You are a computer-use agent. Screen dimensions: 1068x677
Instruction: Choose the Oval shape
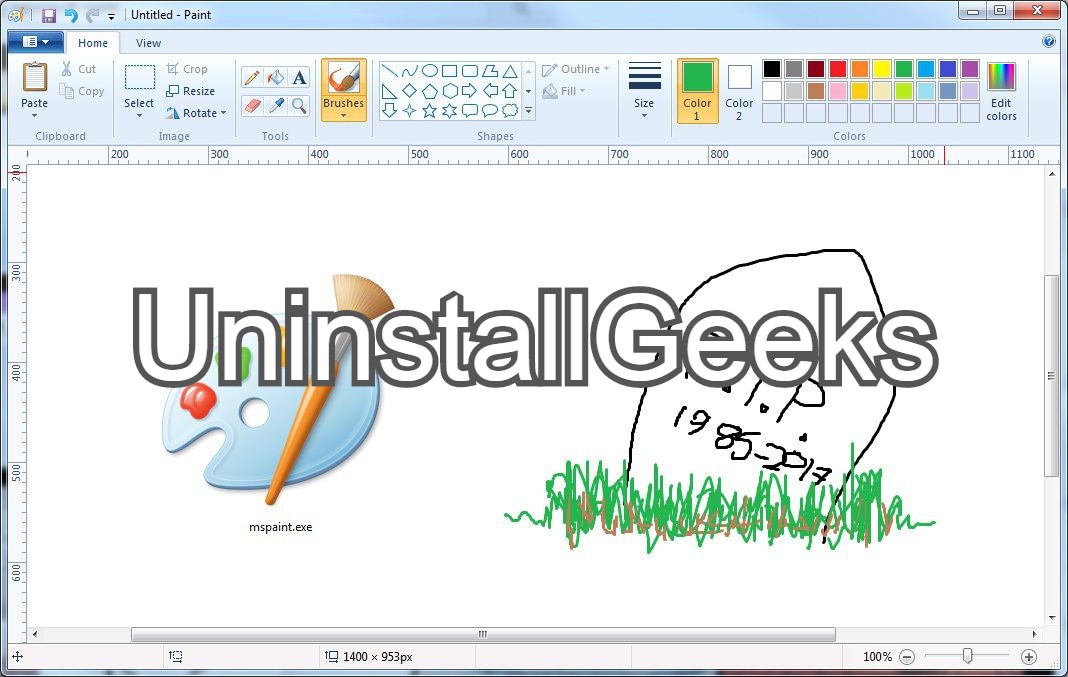point(430,70)
